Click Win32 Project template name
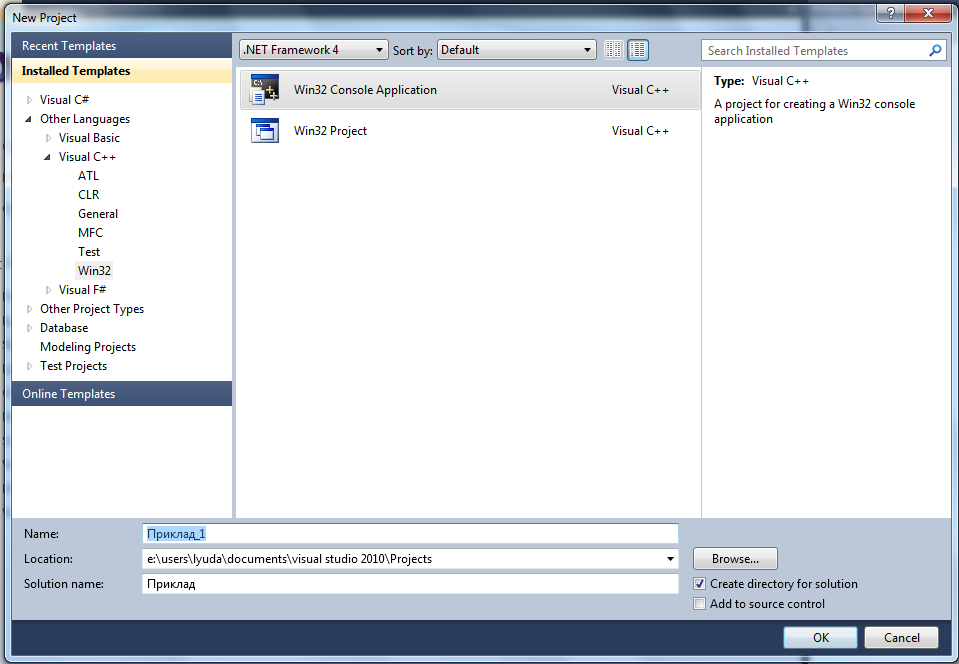This screenshot has height=664, width=959. [x=330, y=131]
